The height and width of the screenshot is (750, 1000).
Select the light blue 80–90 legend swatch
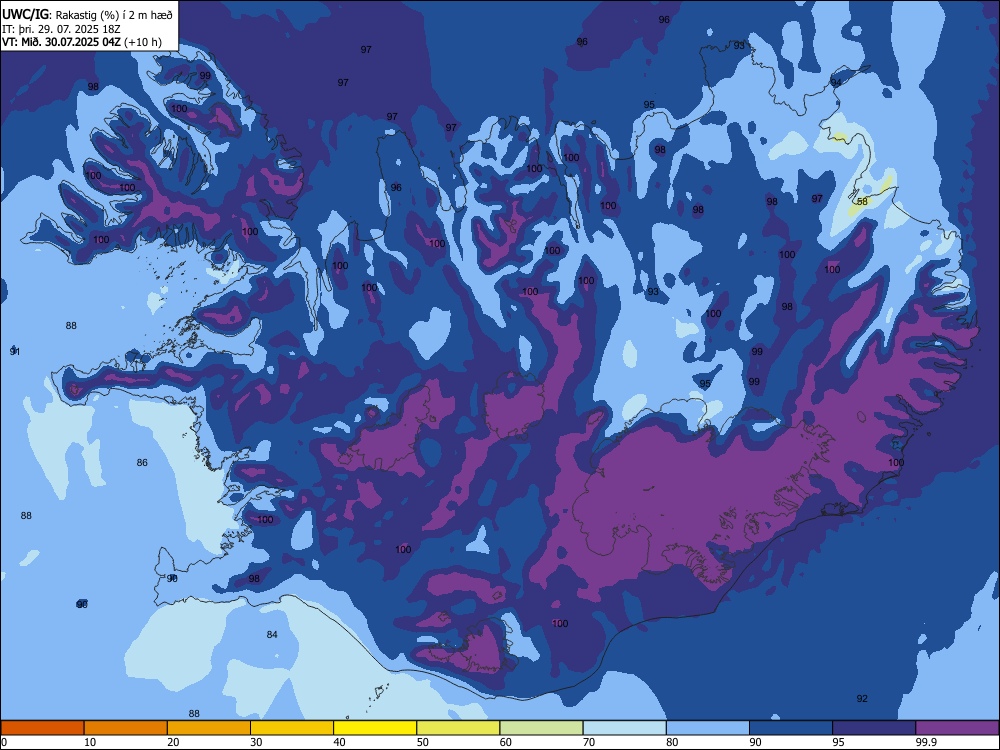[708, 728]
